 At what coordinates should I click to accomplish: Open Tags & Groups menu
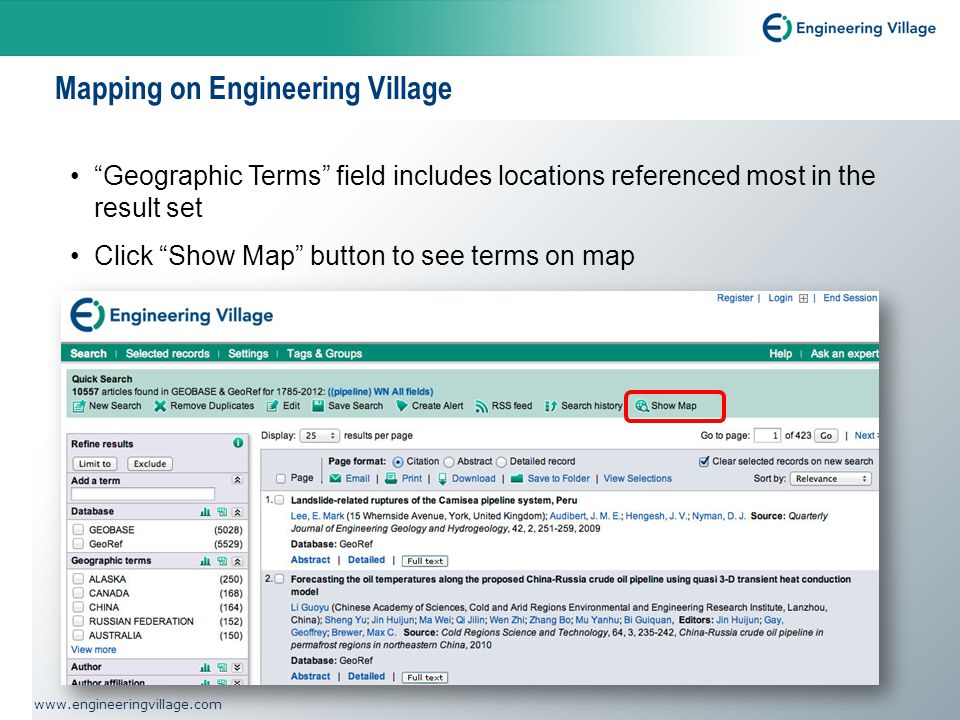point(324,353)
